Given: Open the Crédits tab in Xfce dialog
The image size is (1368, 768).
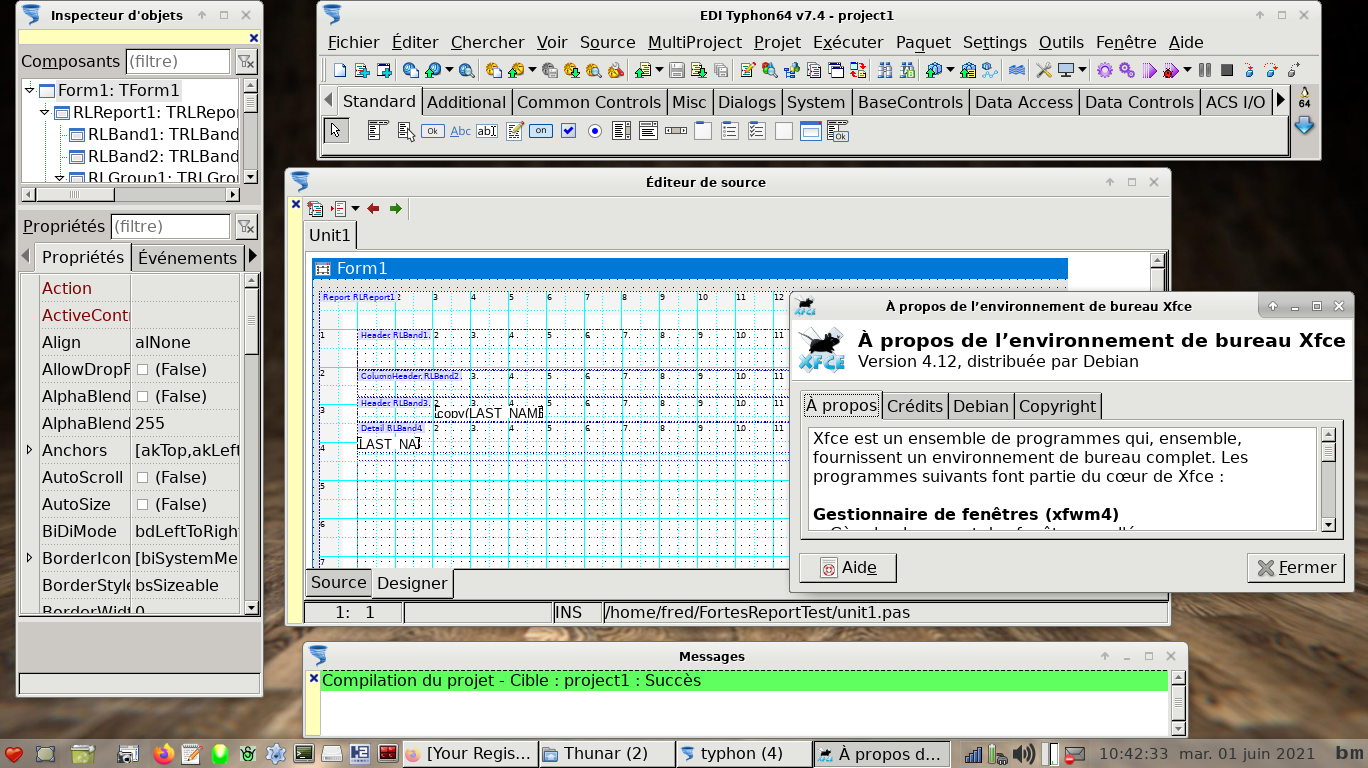Looking at the screenshot, I should click(915, 405).
